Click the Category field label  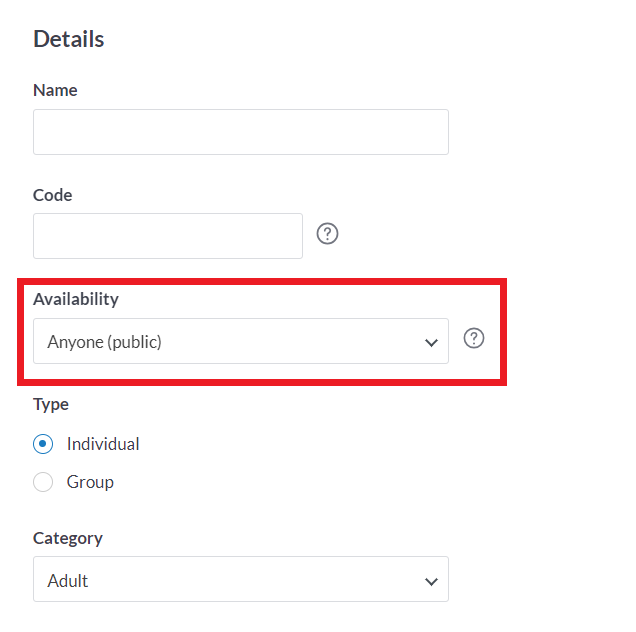(68, 538)
